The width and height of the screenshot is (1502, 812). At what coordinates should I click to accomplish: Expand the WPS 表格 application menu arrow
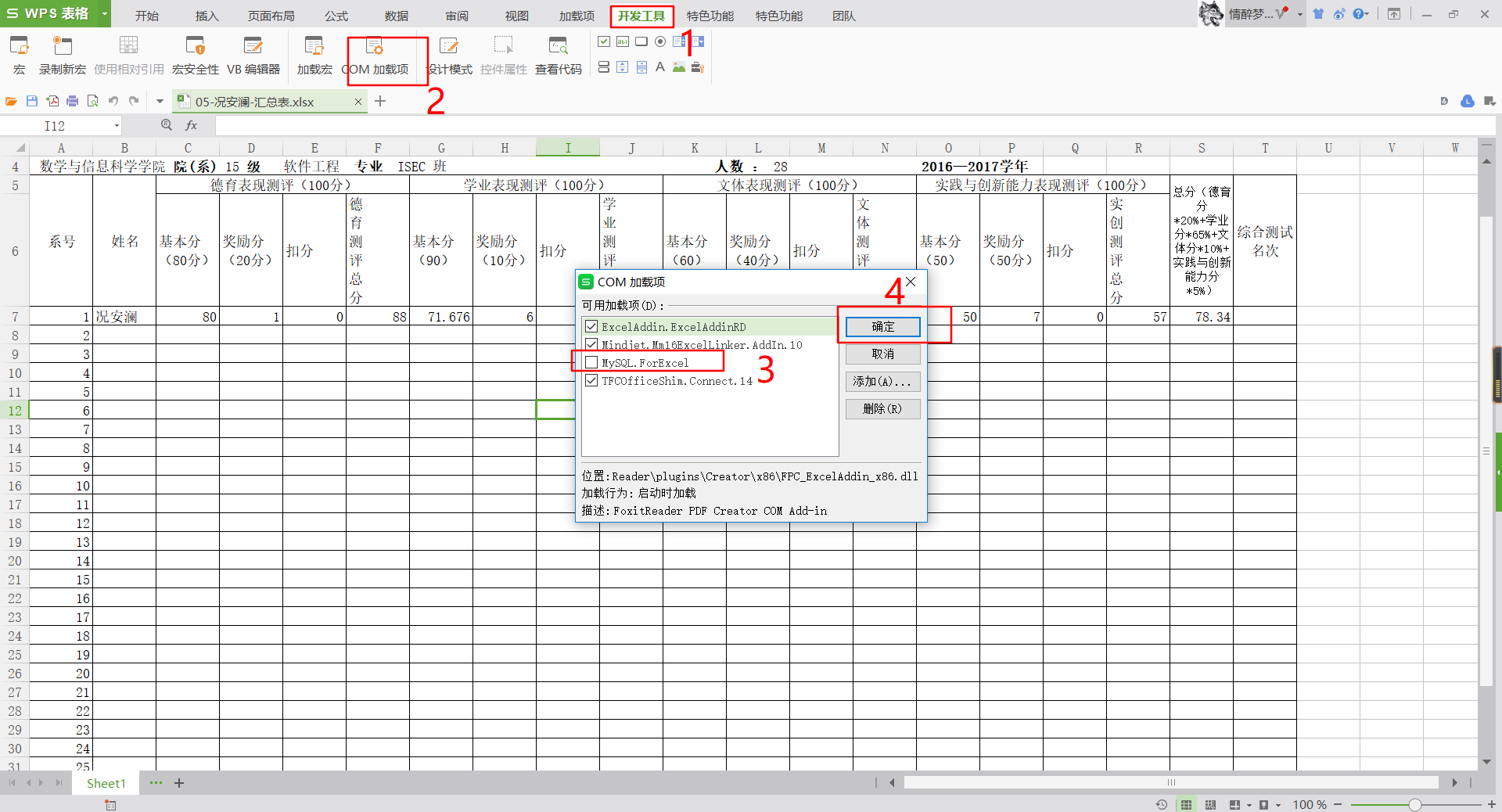104,14
